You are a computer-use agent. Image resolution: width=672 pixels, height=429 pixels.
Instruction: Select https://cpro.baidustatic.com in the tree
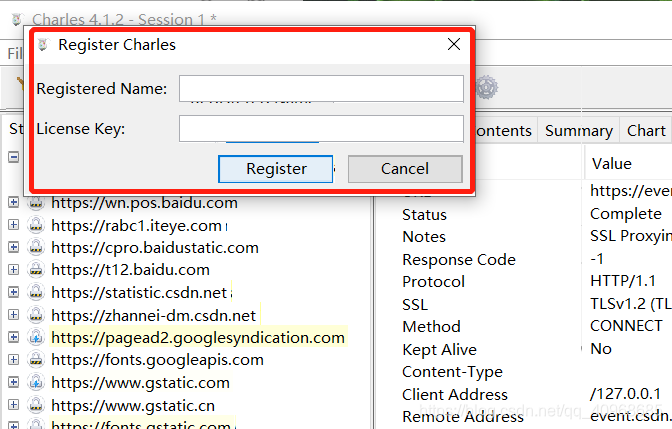(155, 248)
